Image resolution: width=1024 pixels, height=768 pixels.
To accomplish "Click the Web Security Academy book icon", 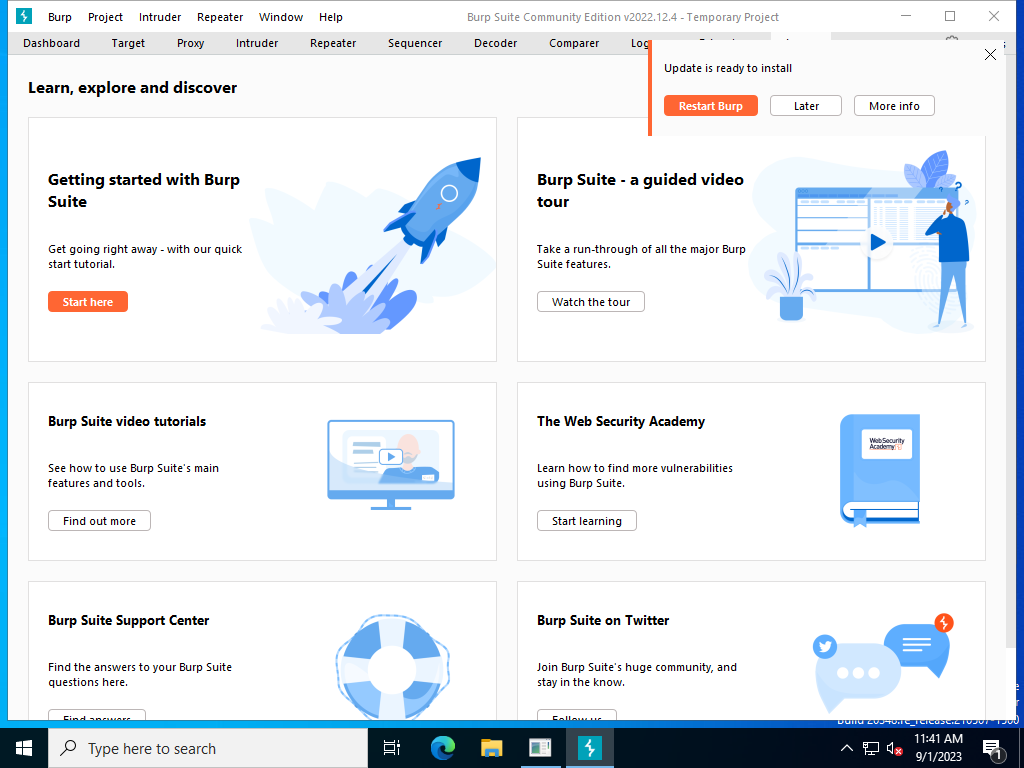I will (880, 470).
